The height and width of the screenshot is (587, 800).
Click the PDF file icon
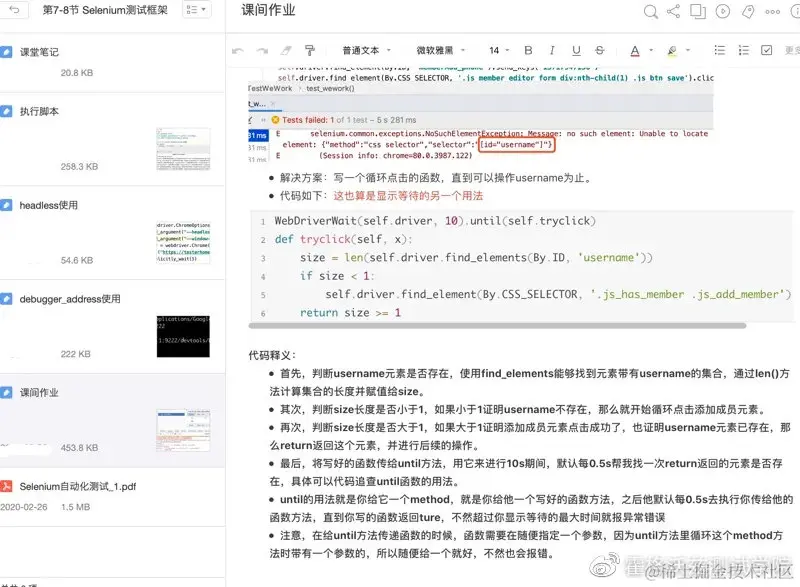click(x=6, y=486)
